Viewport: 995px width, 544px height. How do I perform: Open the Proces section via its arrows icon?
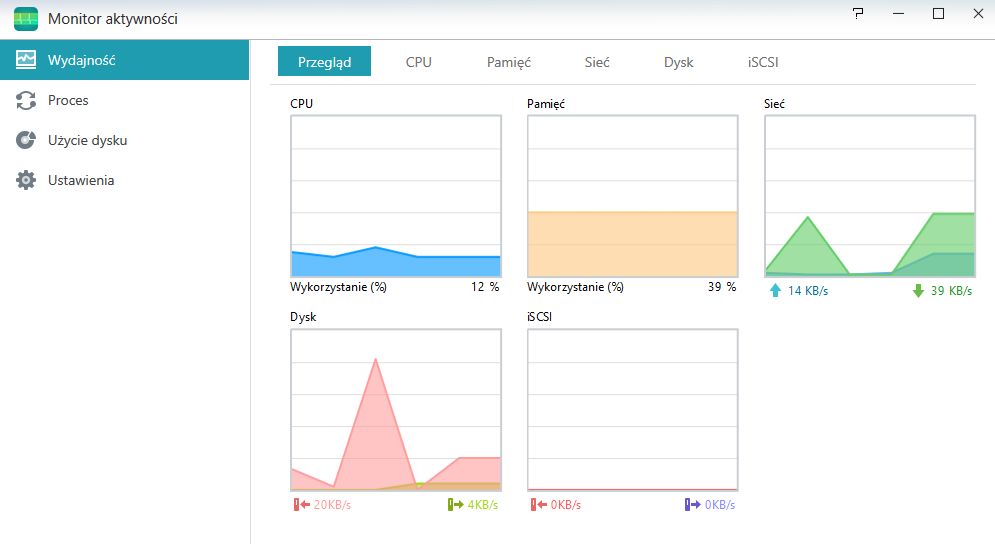click(x=25, y=100)
